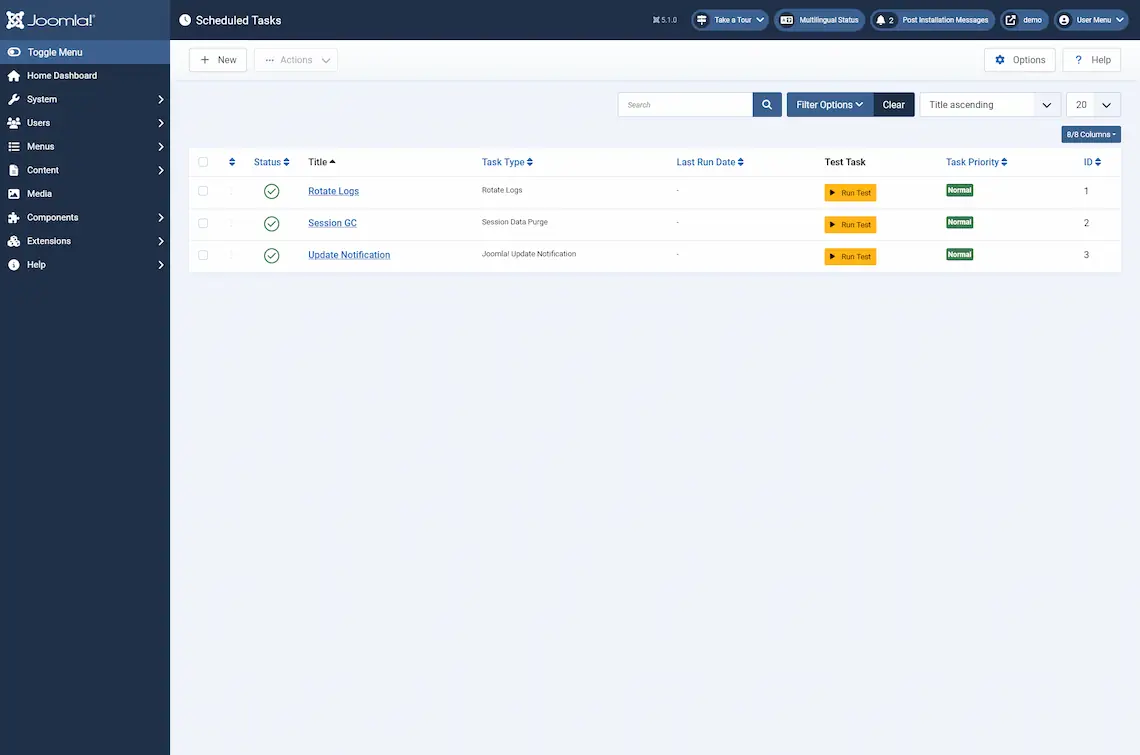Open the Title ascending sort dropdown

click(989, 104)
